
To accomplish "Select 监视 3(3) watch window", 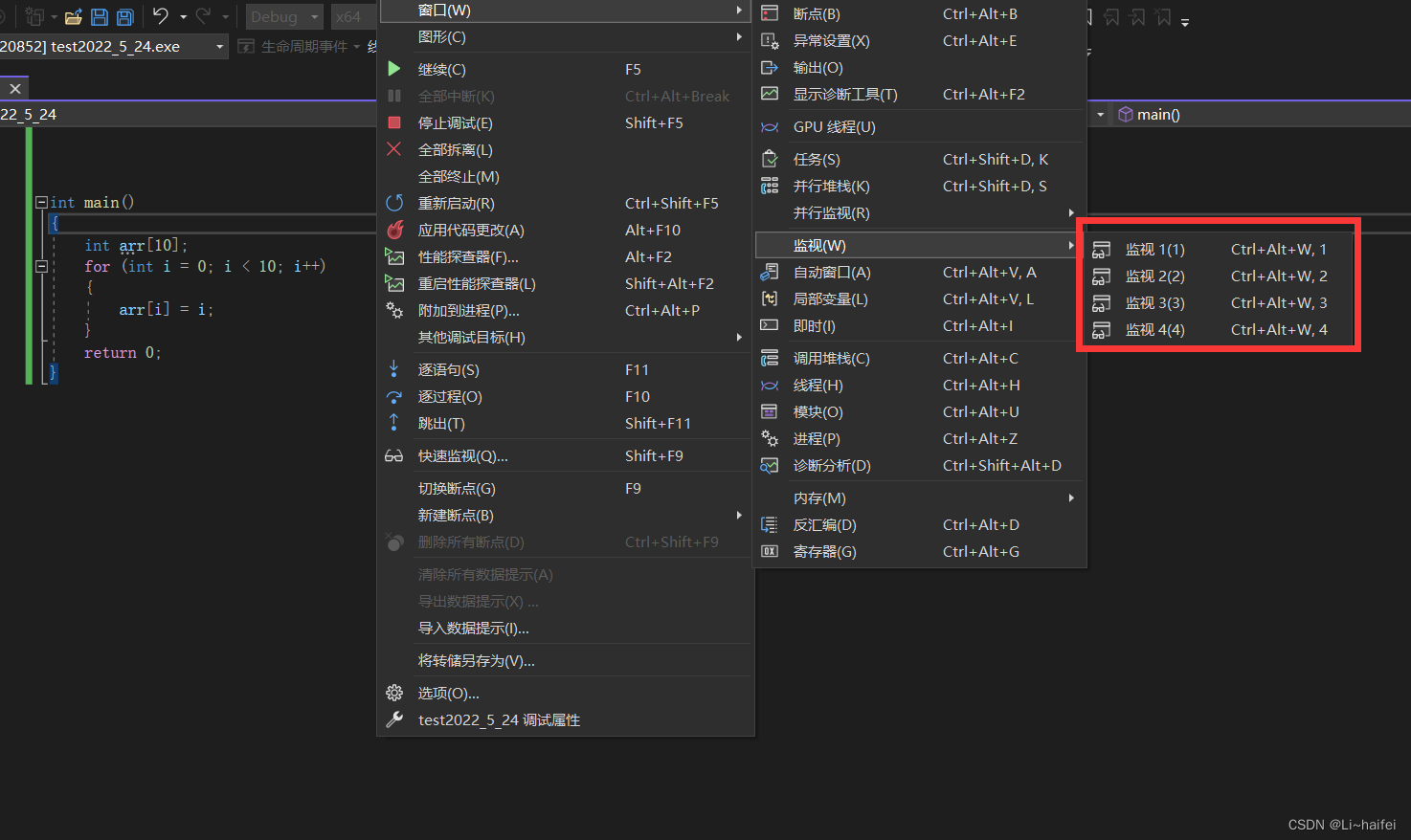I will 1219,302.
